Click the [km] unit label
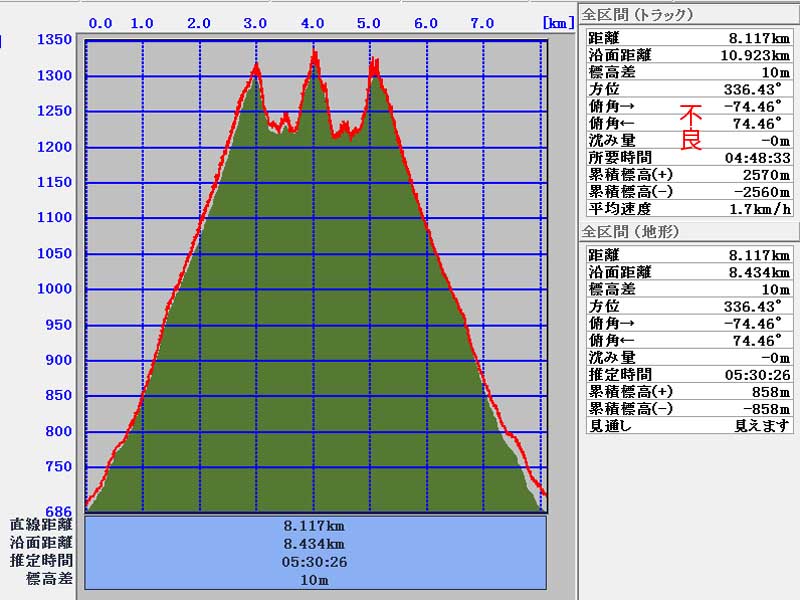Screen dimensions: 800x600 click(557, 23)
